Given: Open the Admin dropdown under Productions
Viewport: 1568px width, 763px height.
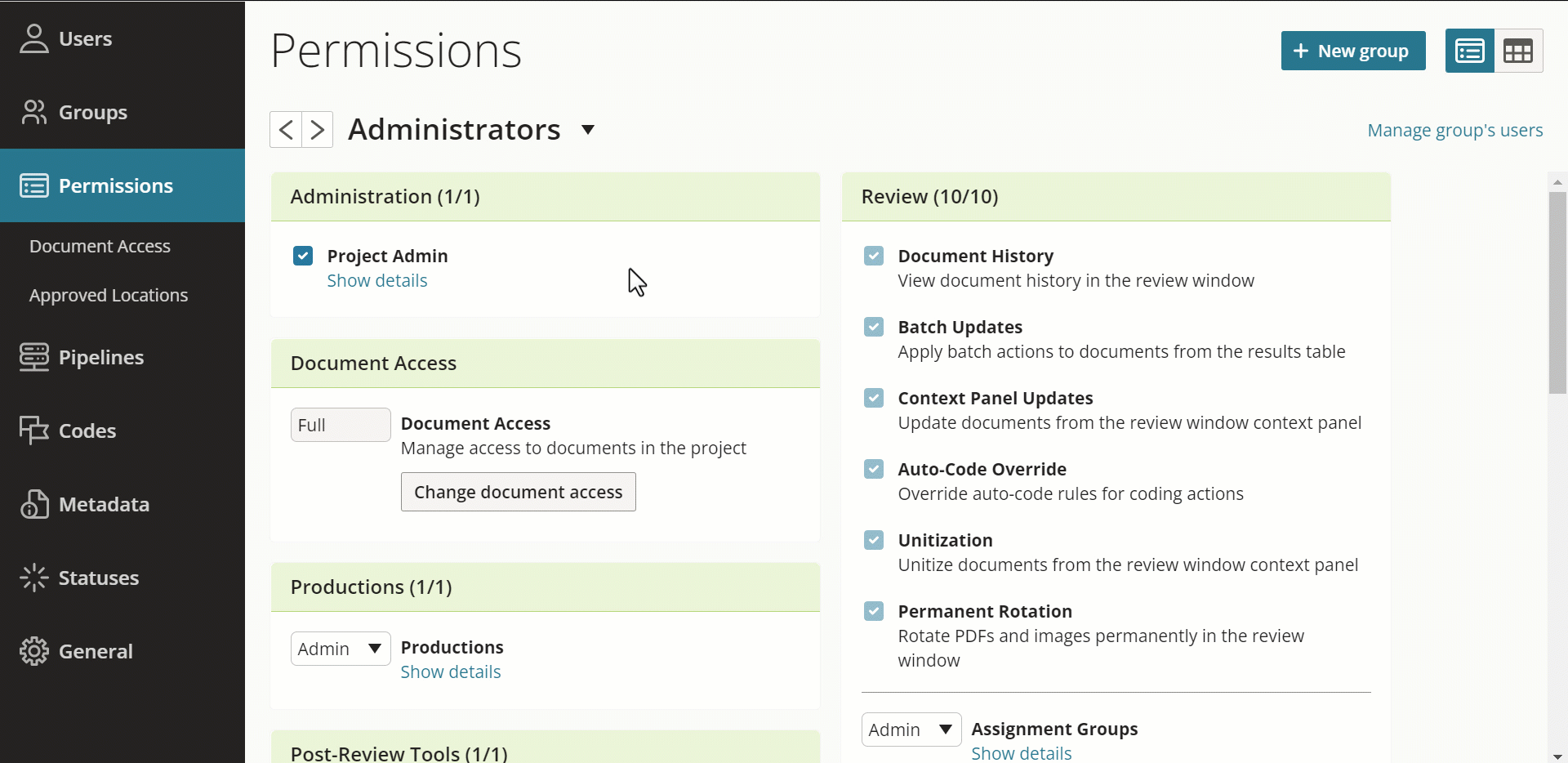Looking at the screenshot, I should [x=341, y=648].
